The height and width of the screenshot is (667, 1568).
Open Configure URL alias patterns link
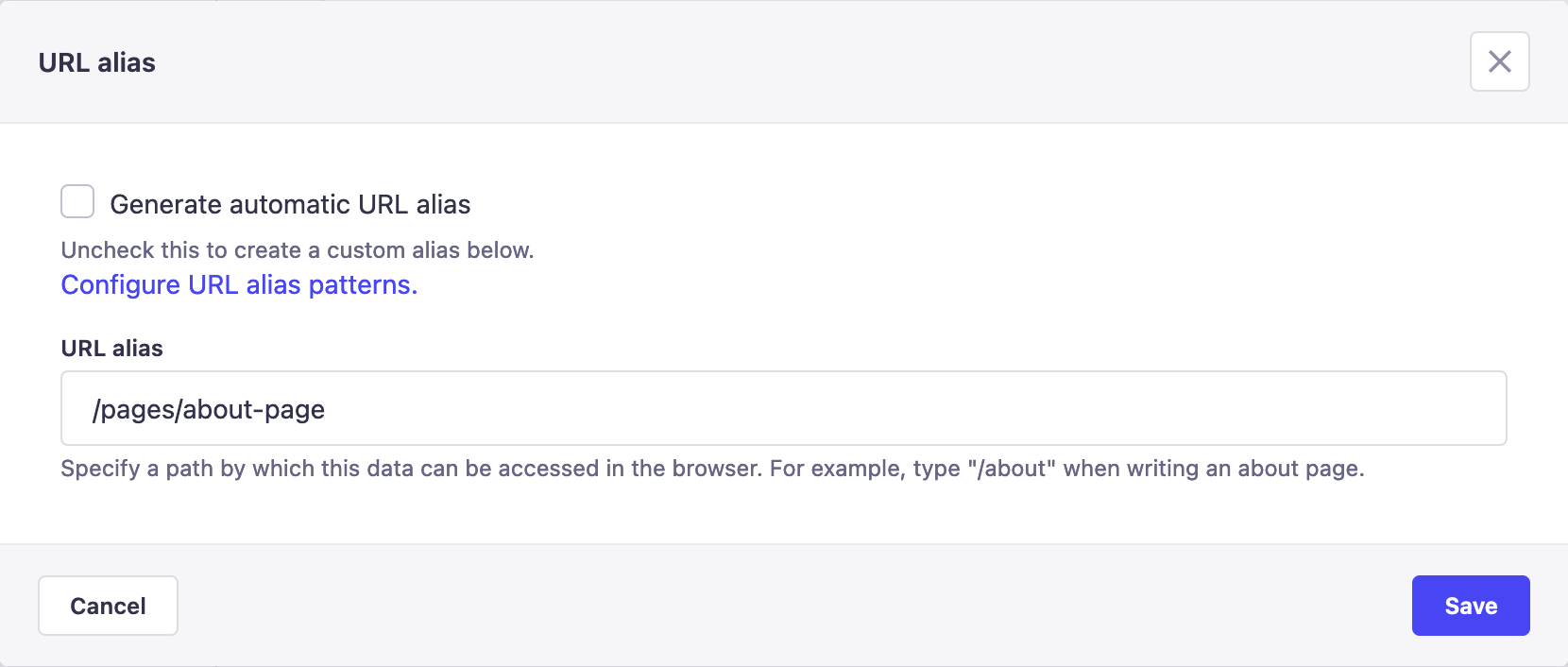click(x=239, y=284)
